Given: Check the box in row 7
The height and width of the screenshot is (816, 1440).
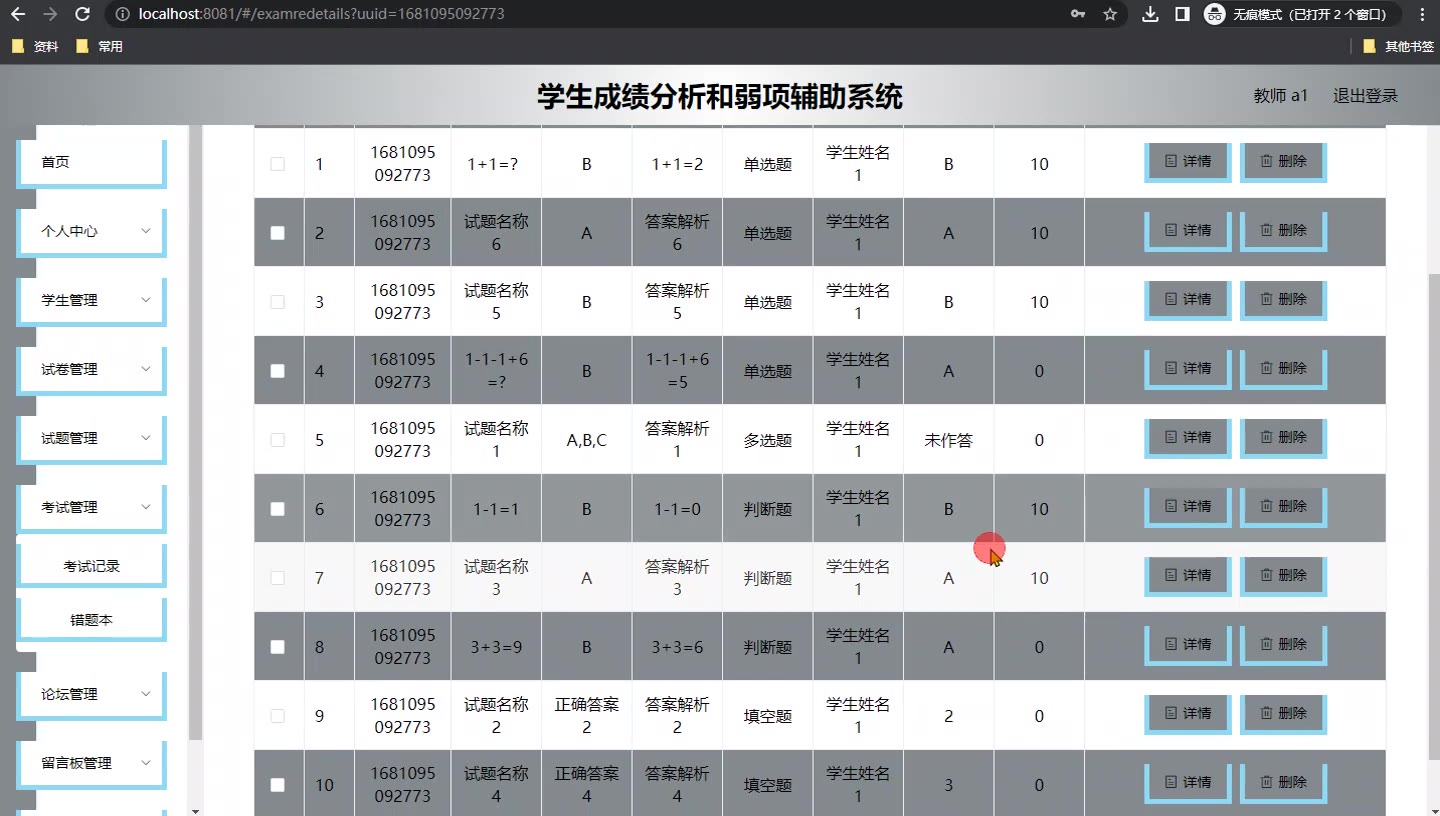Looking at the screenshot, I should (278, 578).
